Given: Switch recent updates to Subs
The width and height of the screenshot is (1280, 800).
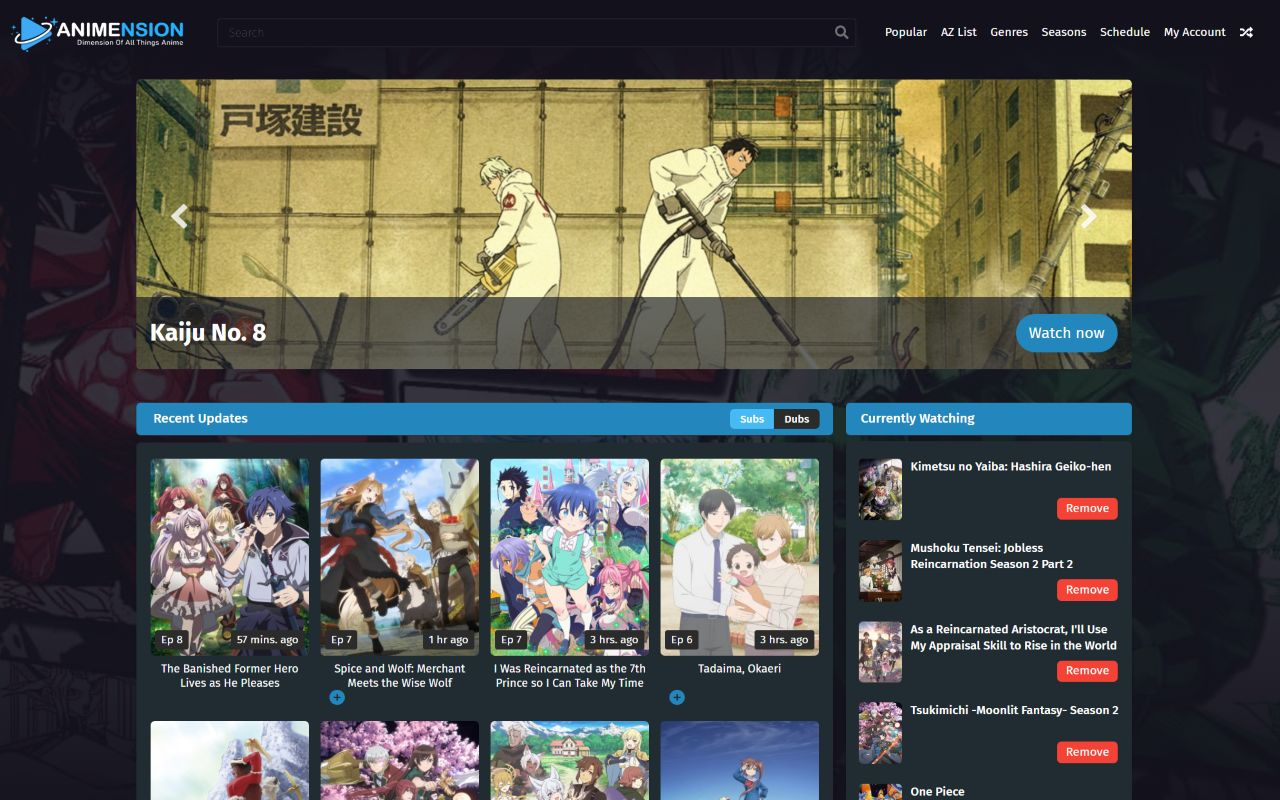Looking at the screenshot, I should 752,419.
